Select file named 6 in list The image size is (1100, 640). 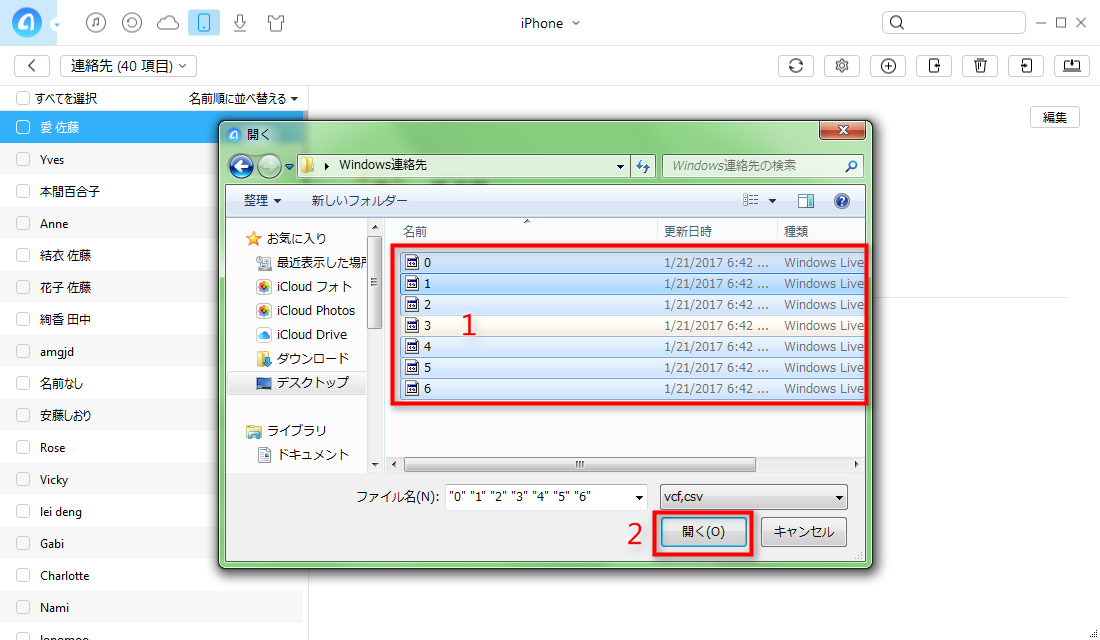tap(630, 389)
